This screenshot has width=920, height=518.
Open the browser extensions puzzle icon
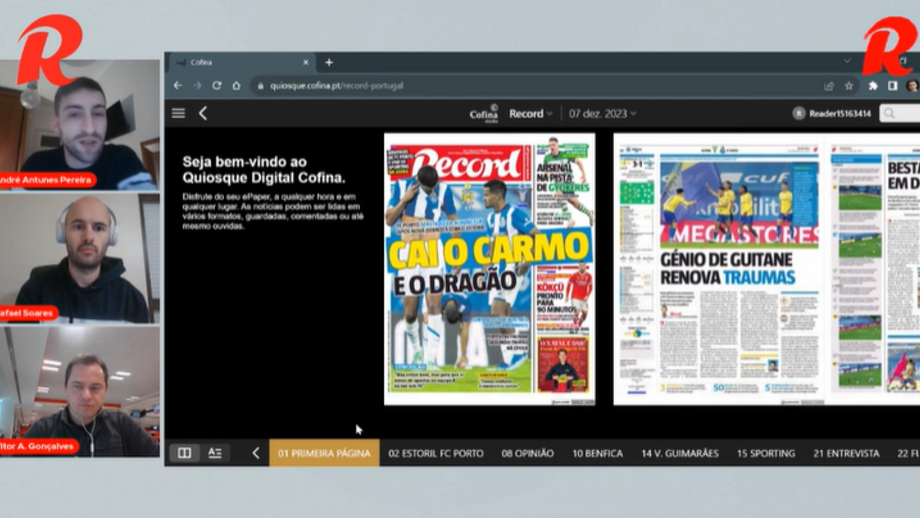[x=873, y=86]
